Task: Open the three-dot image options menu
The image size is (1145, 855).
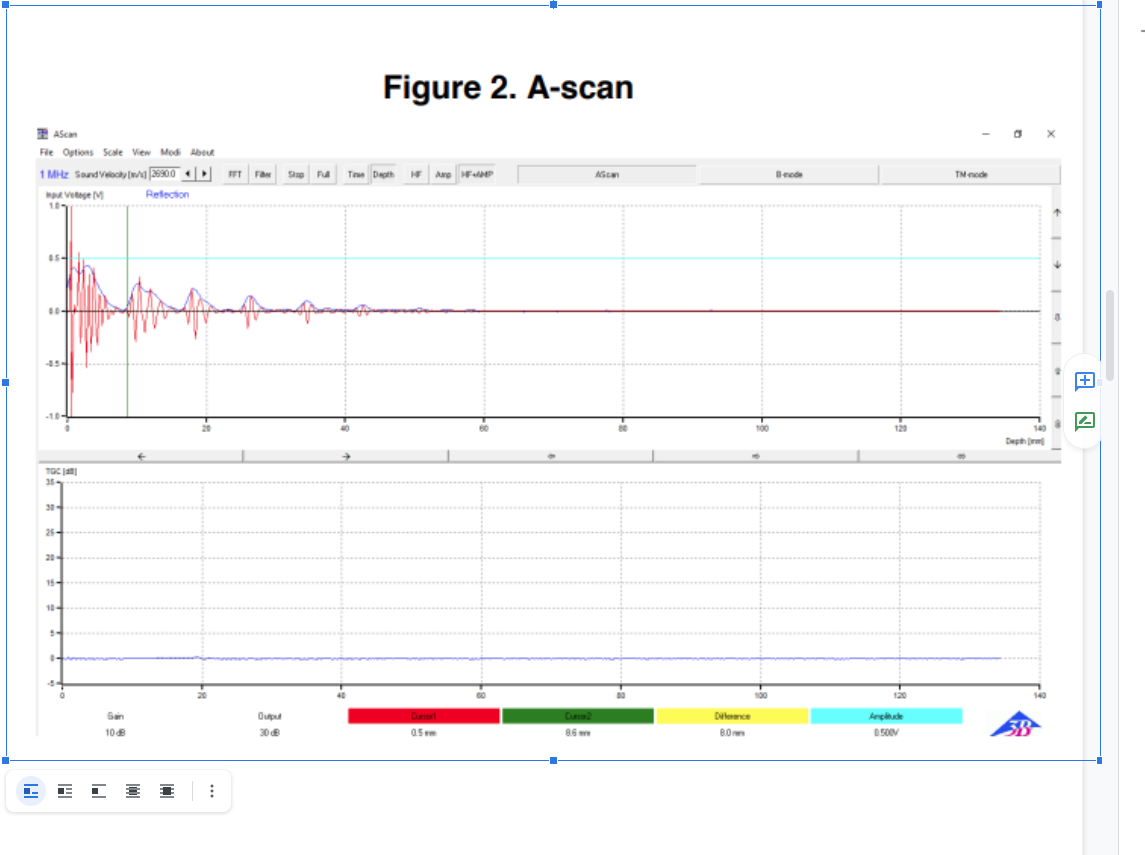Action: [211, 790]
